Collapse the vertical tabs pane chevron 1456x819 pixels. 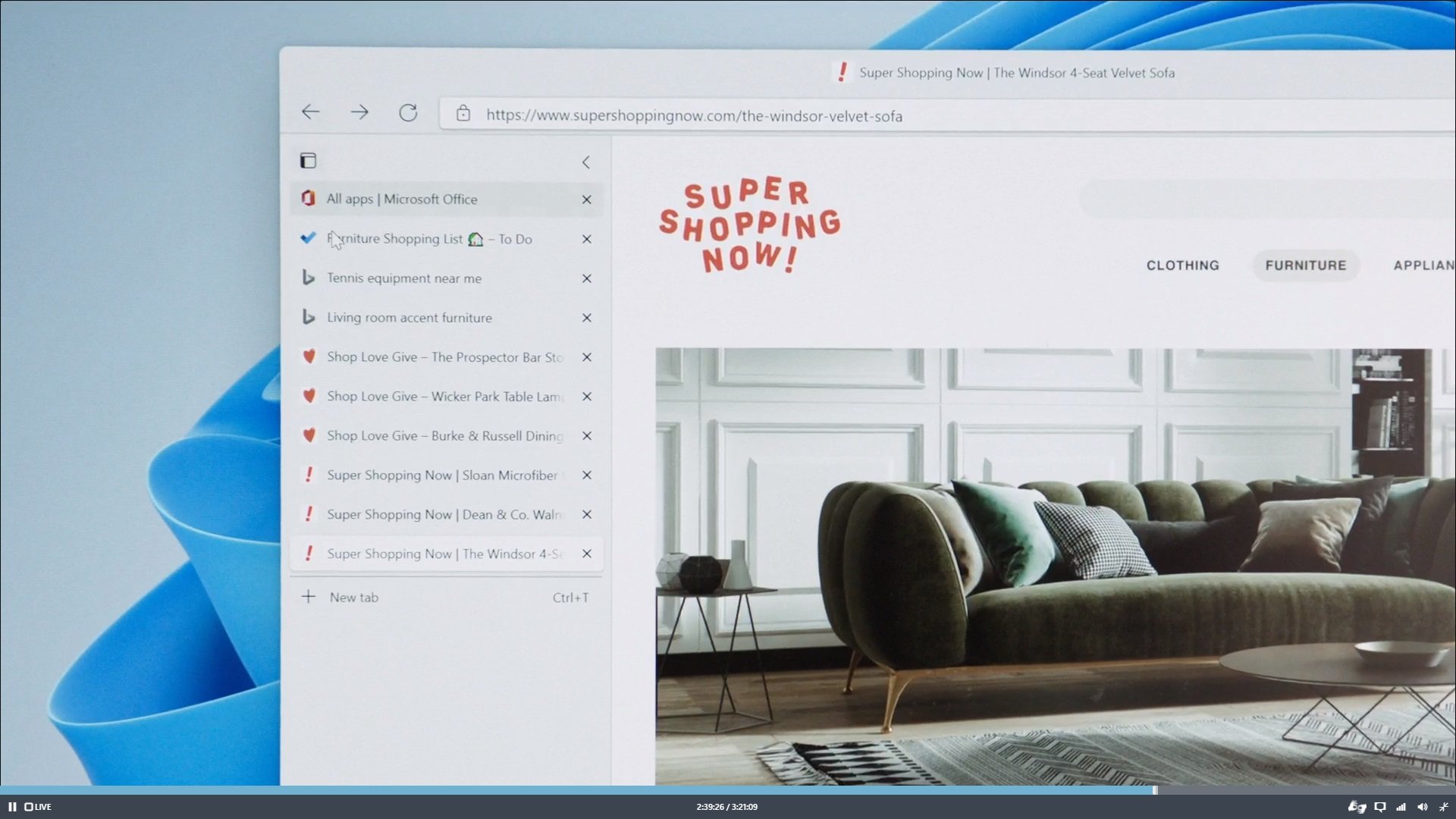click(585, 162)
